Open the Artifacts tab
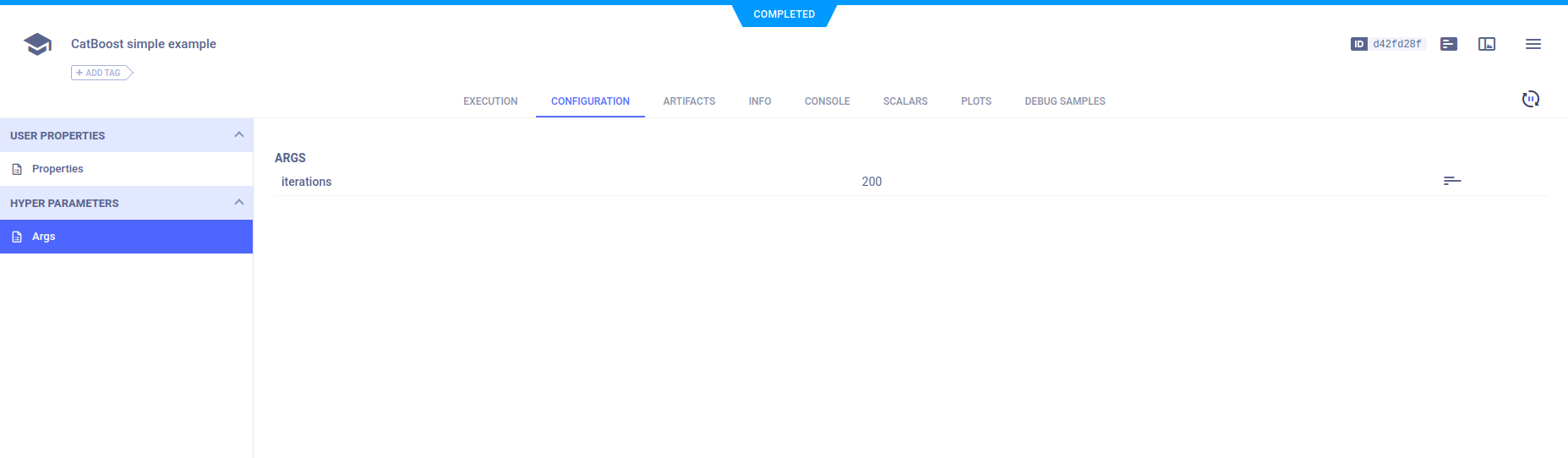The width and height of the screenshot is (1568, 458). pyautogui.click(x=689, y=101)
